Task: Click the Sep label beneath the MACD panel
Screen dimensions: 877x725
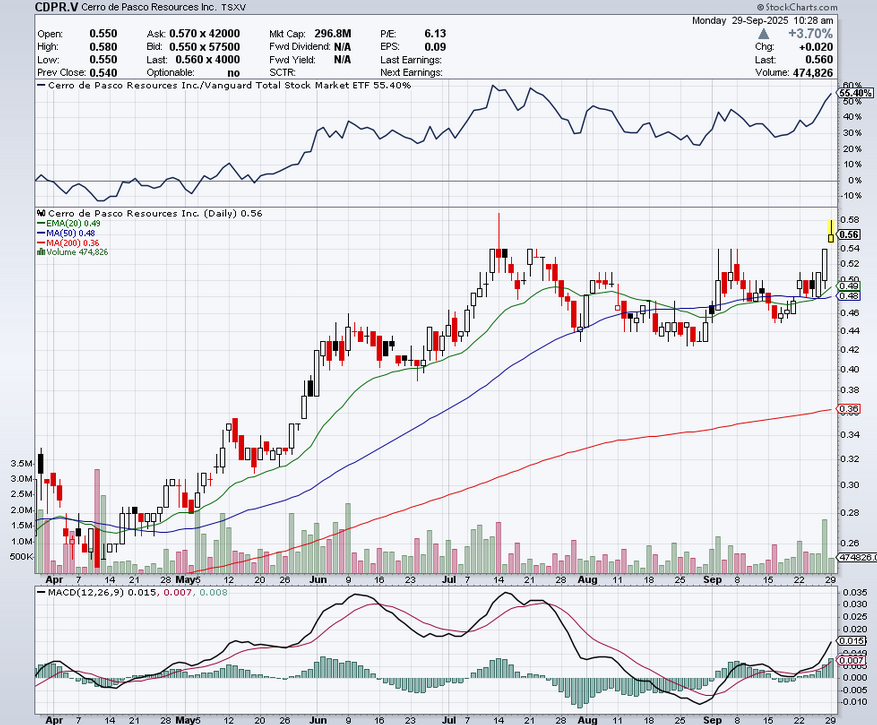Action: click(712, 719)
